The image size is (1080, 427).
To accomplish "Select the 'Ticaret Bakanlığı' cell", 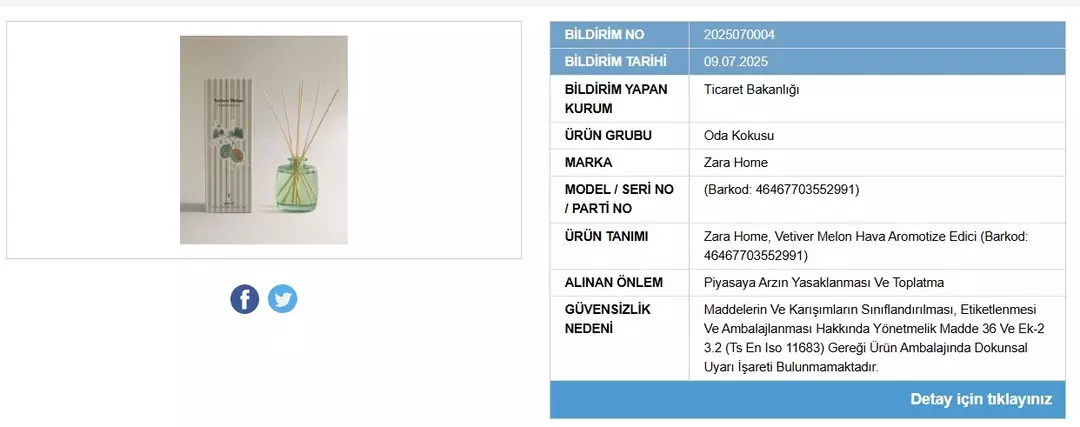I will point(751,89).
